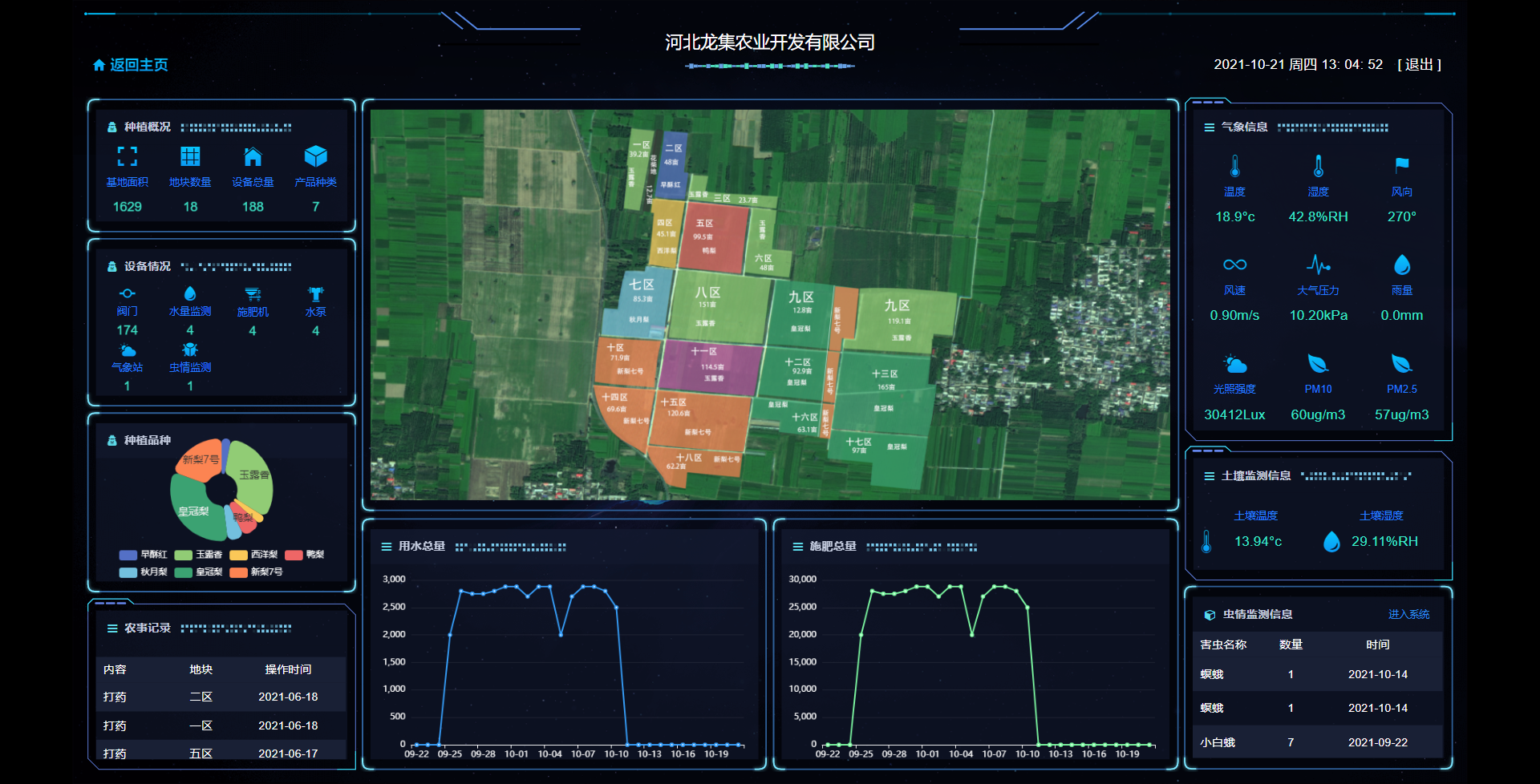The width and height of the screenshot is (1540, 784).
Task: Select the 大气压力 pulse icon
Action: coord(1318,265)
